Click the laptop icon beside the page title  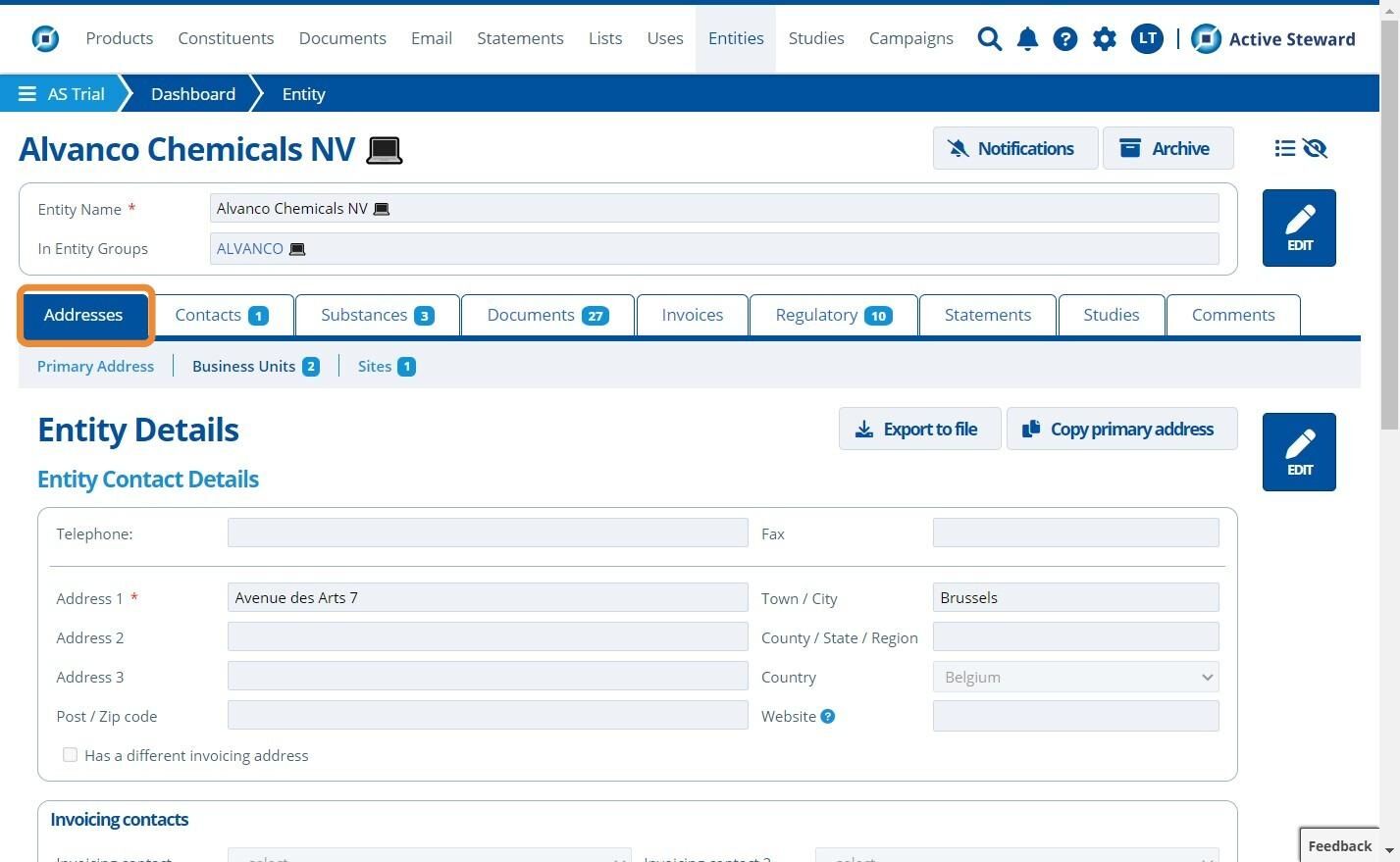click(x=384, y=150)
